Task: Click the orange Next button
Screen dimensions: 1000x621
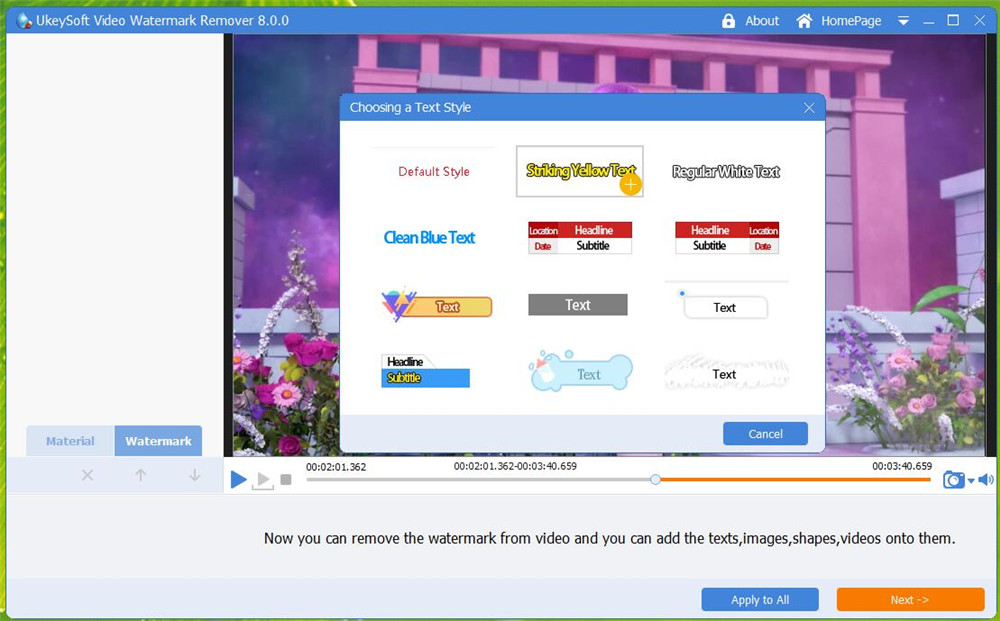Action: click(909, 599)
